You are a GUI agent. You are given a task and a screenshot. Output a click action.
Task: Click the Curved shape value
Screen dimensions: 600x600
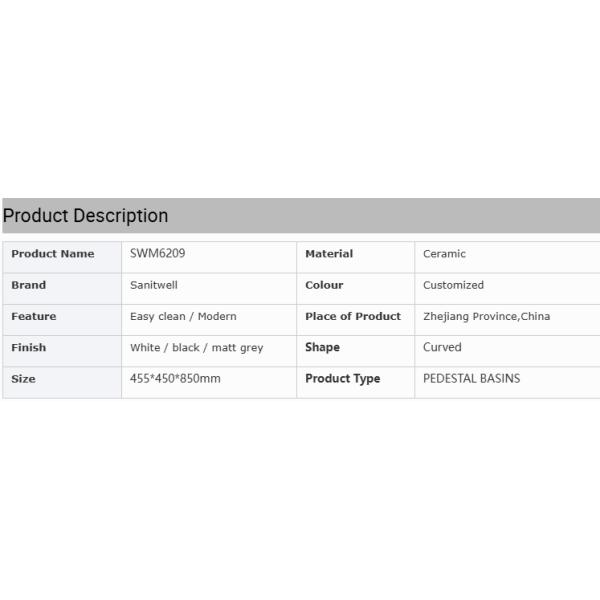click(x=442, y=347)
